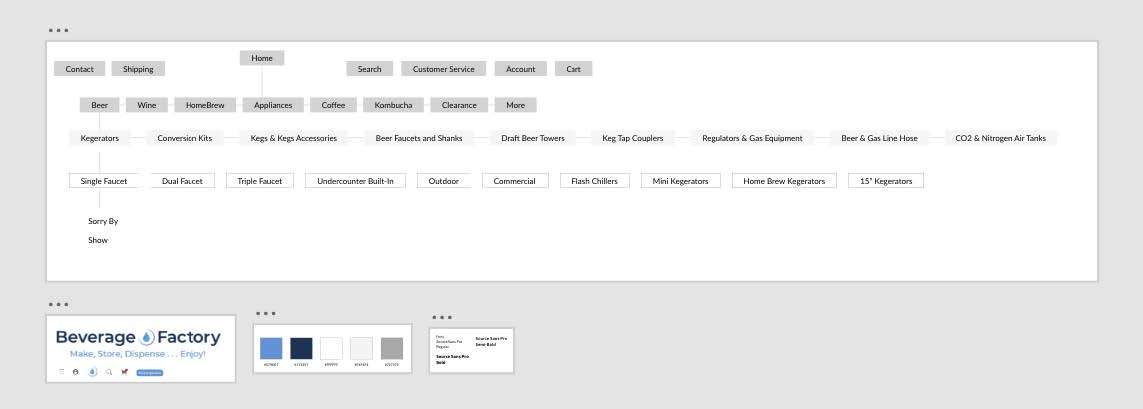Select the Search box

[x=370, y=69]
